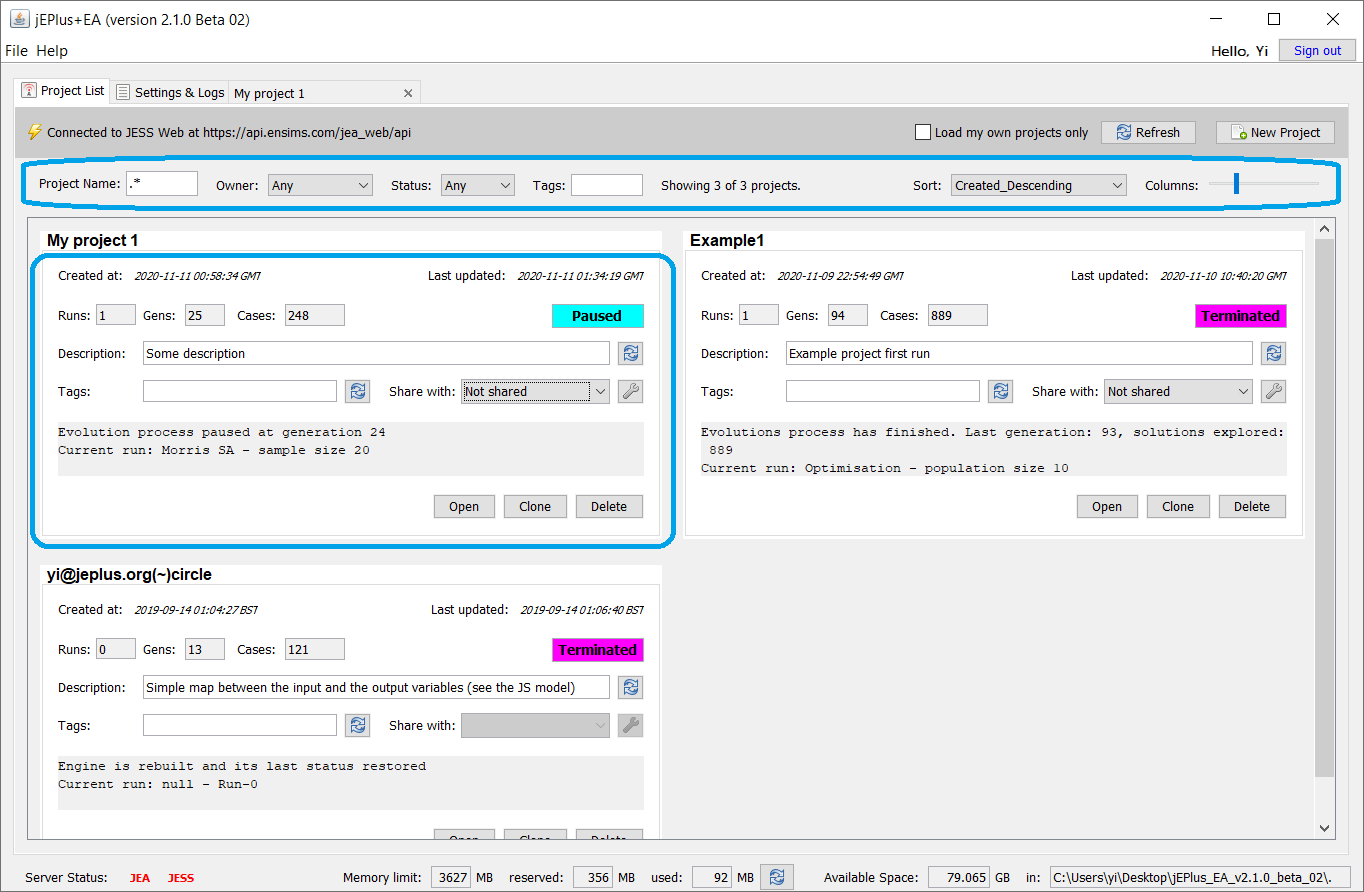Switch to the Settings & Logs tab
Screen dimensions: 1364x892
170,92
